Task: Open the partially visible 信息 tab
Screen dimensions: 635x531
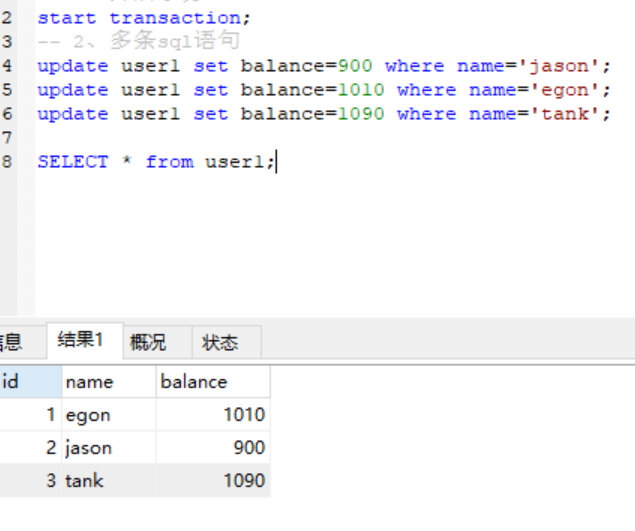Action: pyautogui.click(x=22, y=342)
